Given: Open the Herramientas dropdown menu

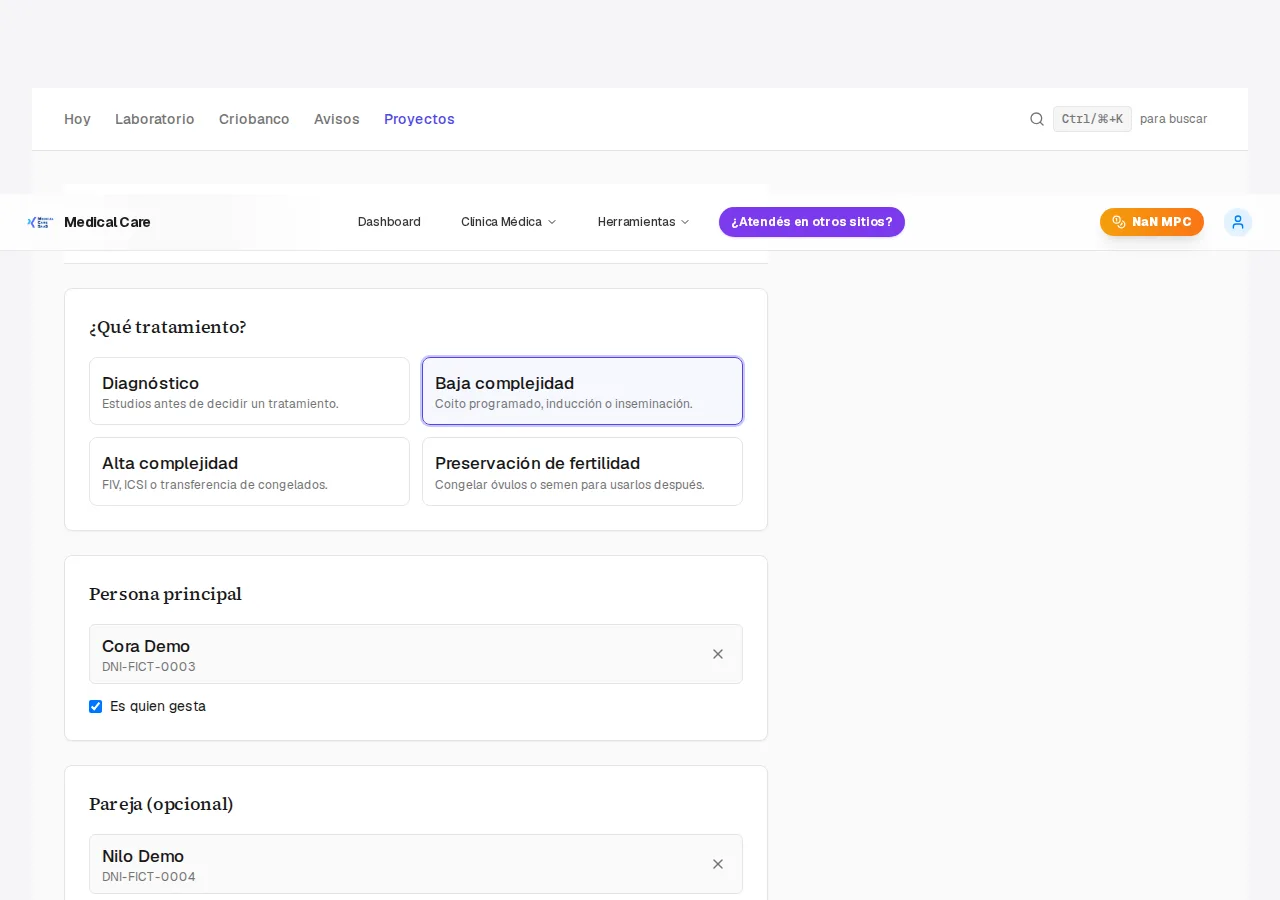Looking at the screenshot, I should (643, 222).
